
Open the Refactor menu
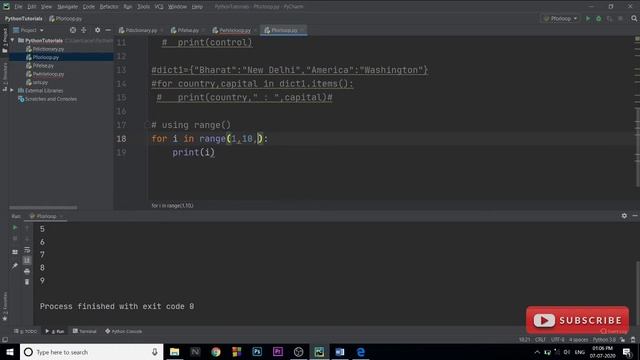pyautogui.click(x=109, y=7)
